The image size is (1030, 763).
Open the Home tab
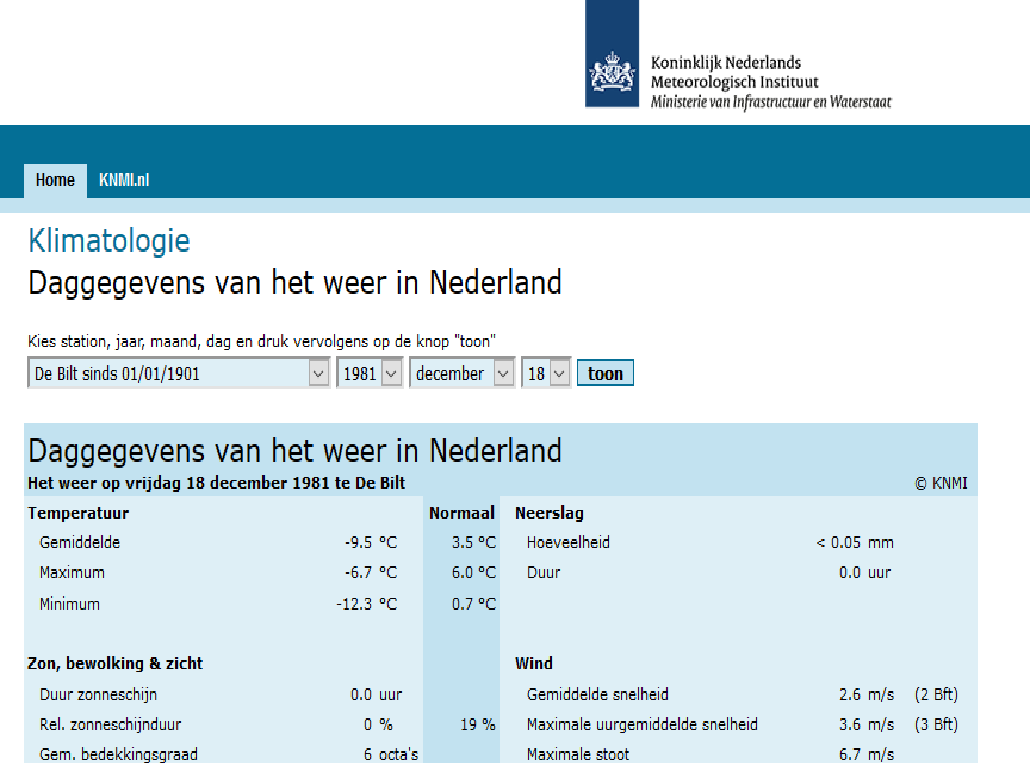tap(55, 181)
